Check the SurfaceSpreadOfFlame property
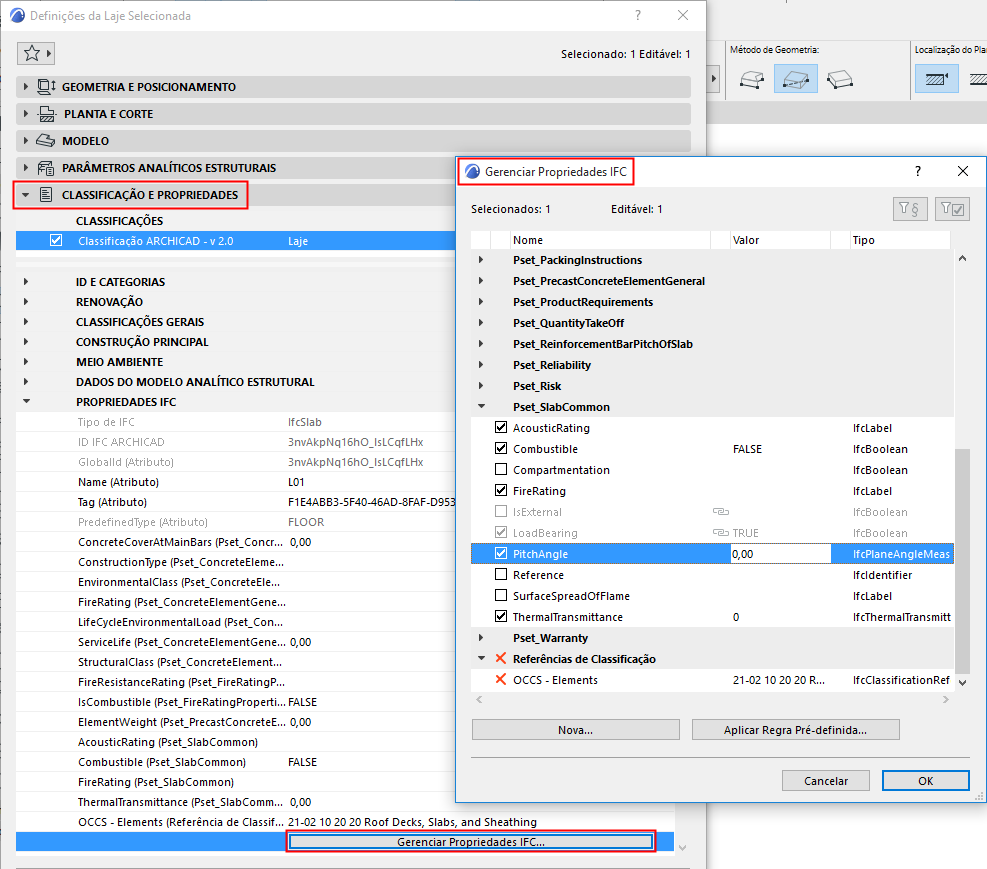 [501, 595]
